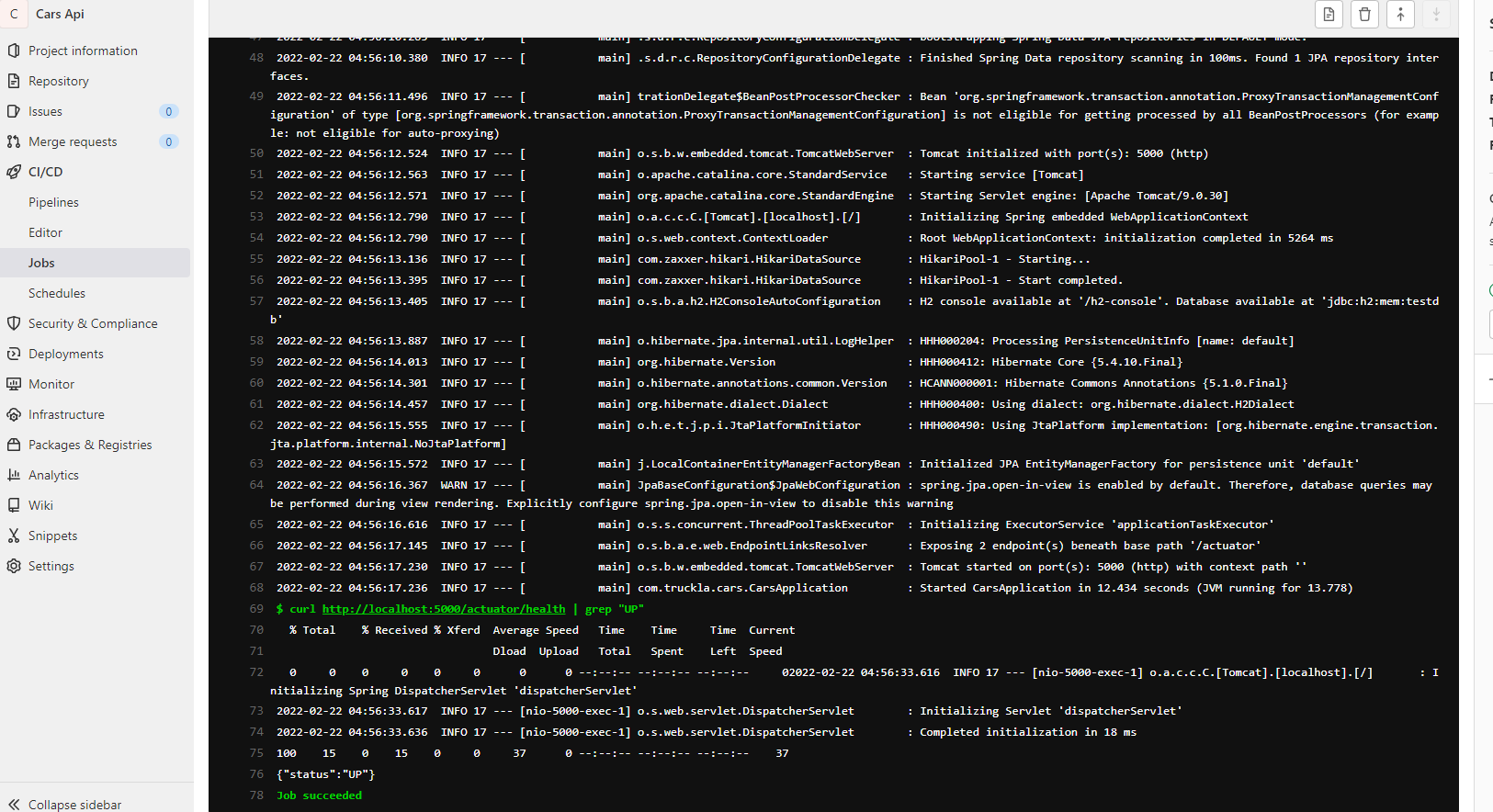The height and width of the screenshot is (812, 1493).
Task: Click the Cars Api project avatar
Action: [x=14, y=14]
